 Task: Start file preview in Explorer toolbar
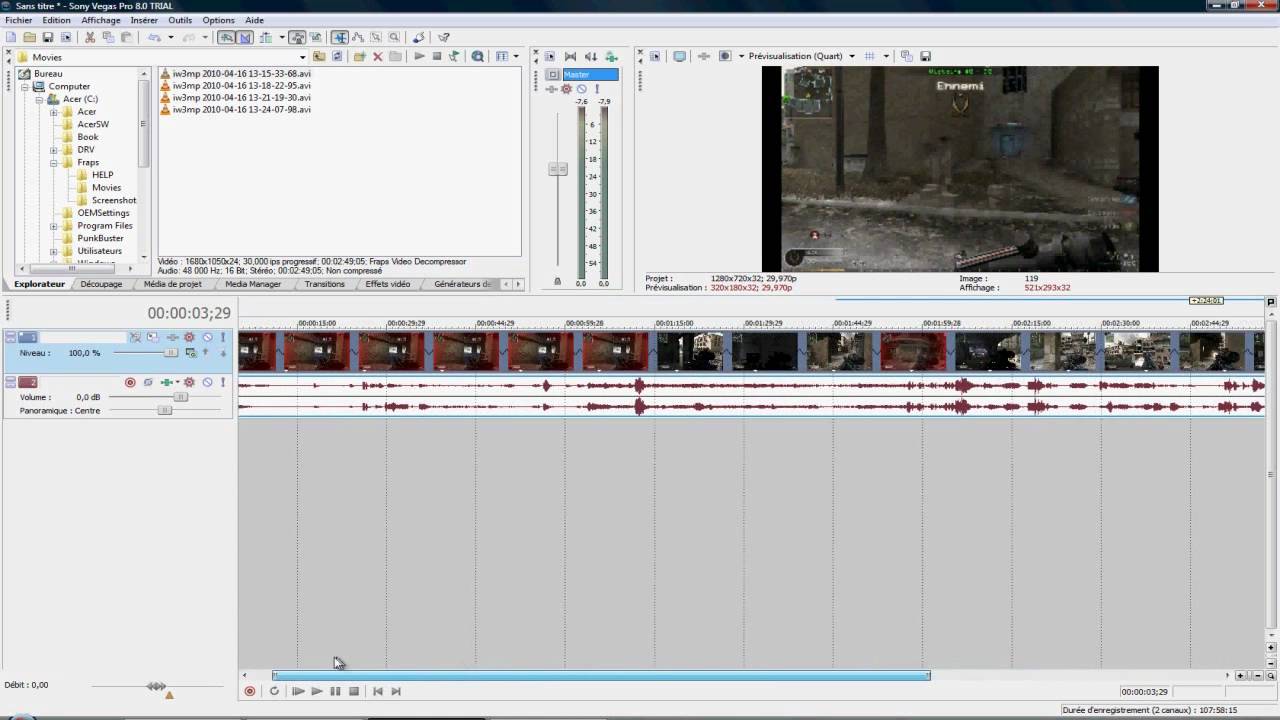pyautogui.click(x=419, y=56)
